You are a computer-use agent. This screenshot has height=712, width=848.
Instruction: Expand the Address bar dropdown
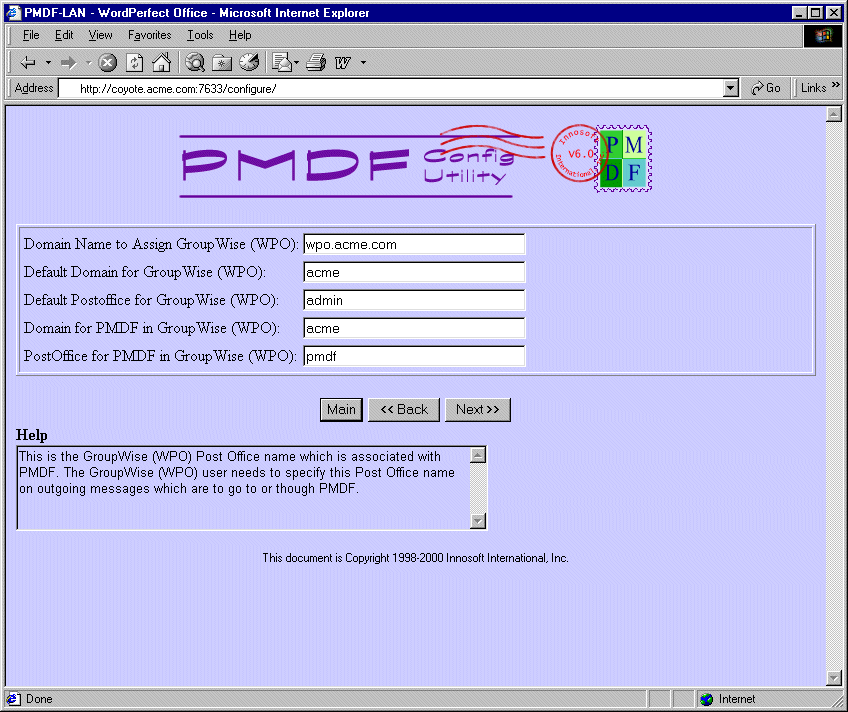click(731, 88)
